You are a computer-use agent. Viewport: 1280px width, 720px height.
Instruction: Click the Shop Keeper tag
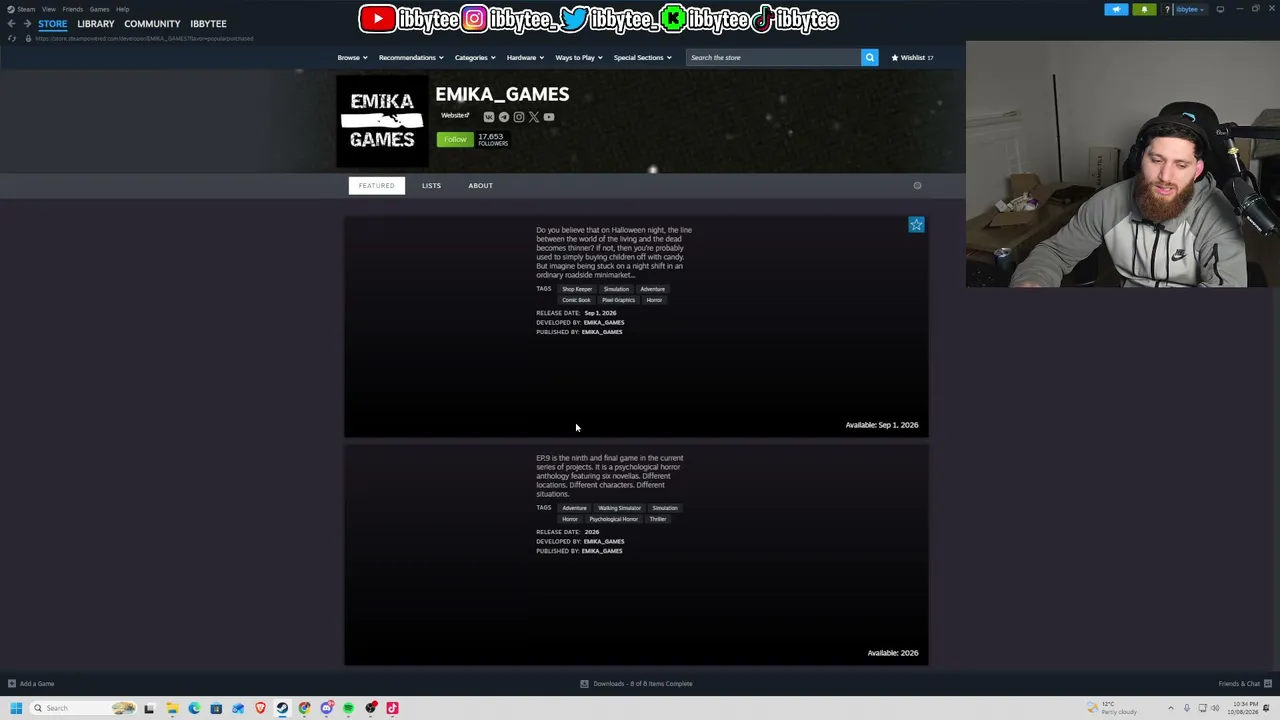pos(577,289)
